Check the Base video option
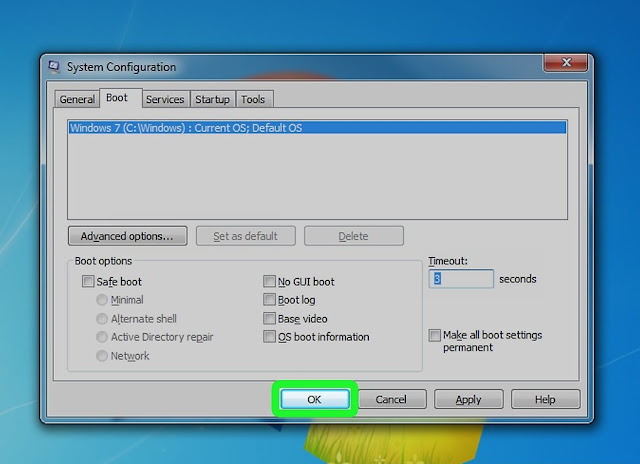640x464 pixels. (x=269, y=318)
